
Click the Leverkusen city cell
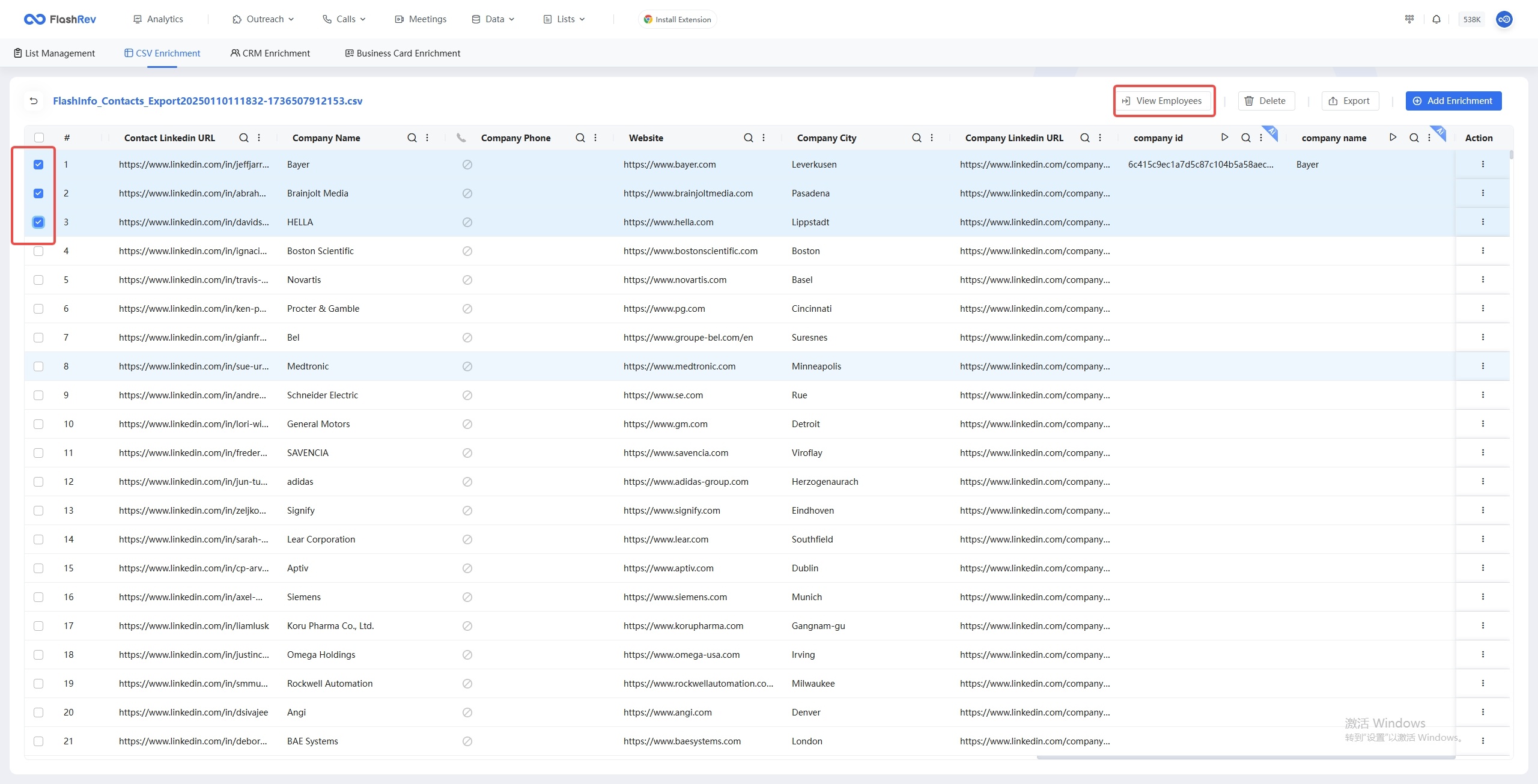(x=814, y=165)
